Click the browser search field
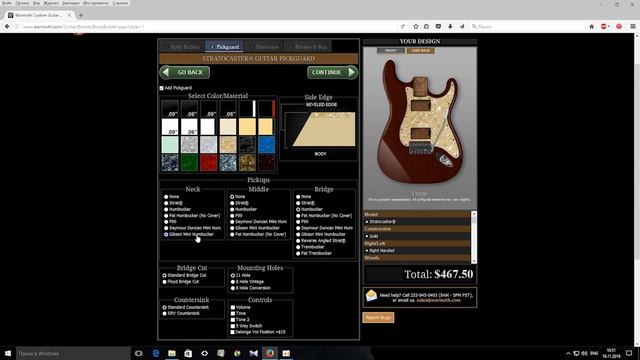 coord(527,26)
